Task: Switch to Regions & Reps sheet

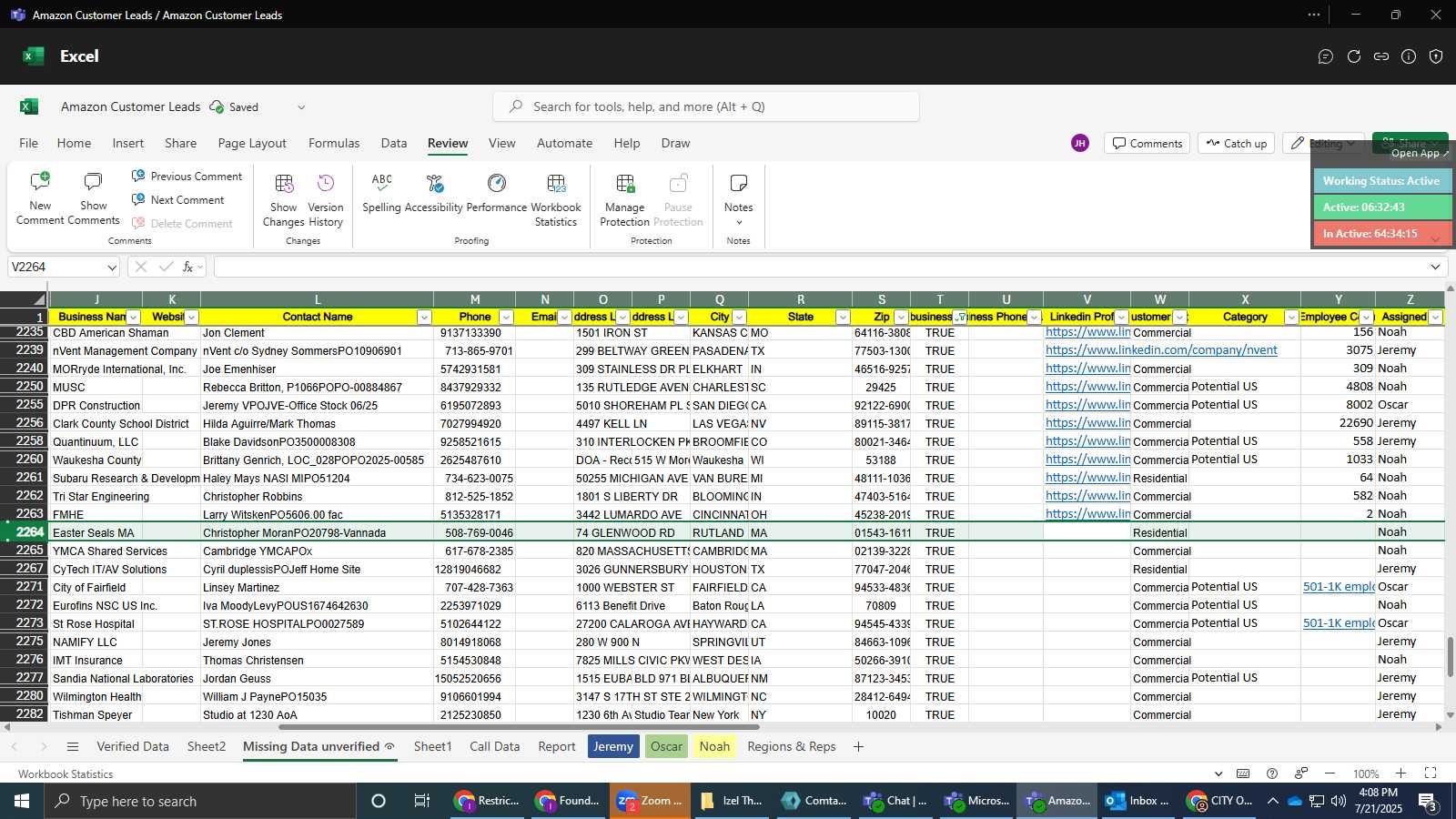Action: (x=792, y=746)
